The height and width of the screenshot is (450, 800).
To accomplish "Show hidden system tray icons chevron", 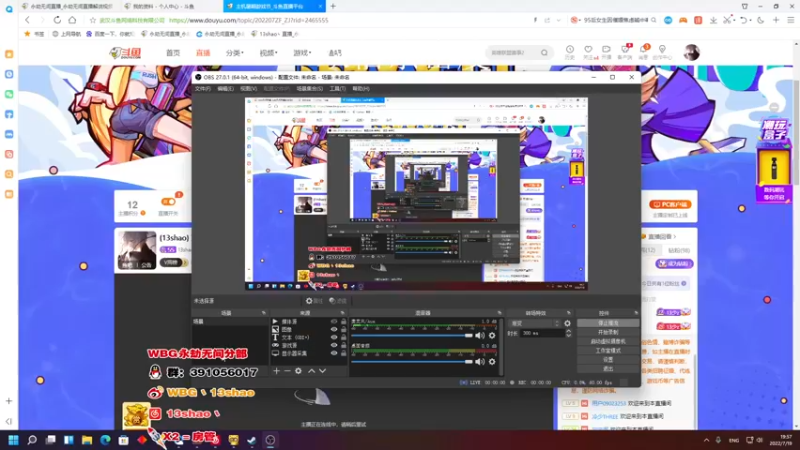I will [706, 440].
